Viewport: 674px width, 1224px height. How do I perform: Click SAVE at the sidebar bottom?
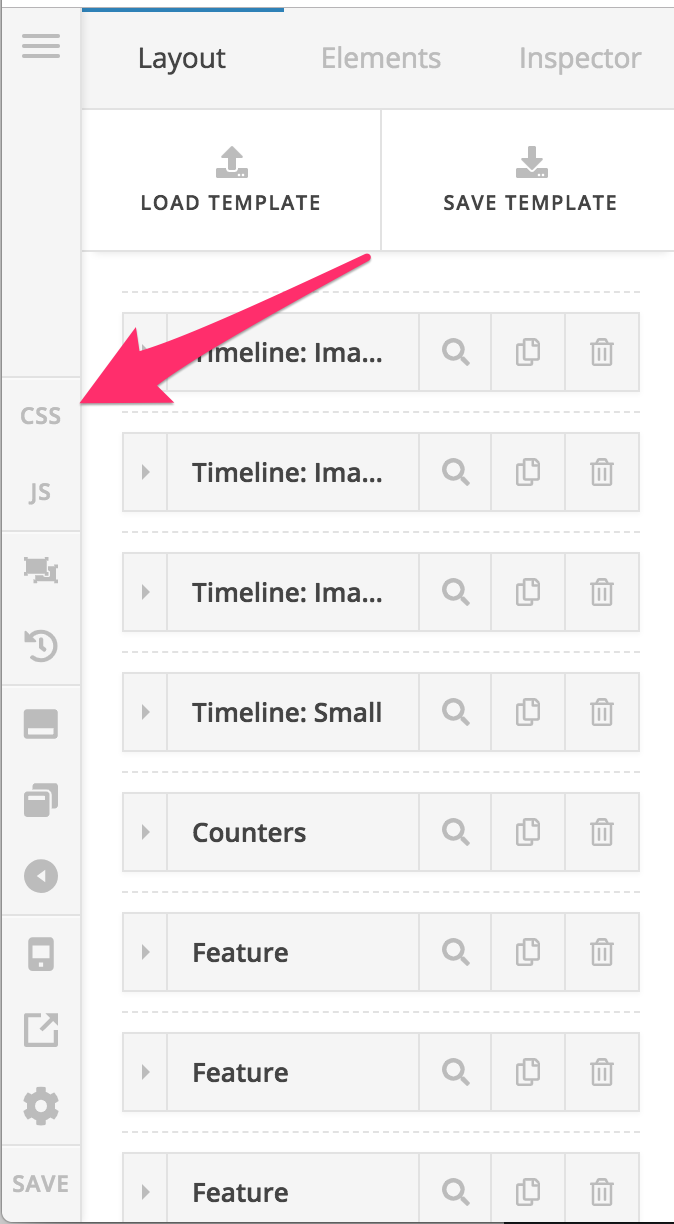tap(41, 1184)
